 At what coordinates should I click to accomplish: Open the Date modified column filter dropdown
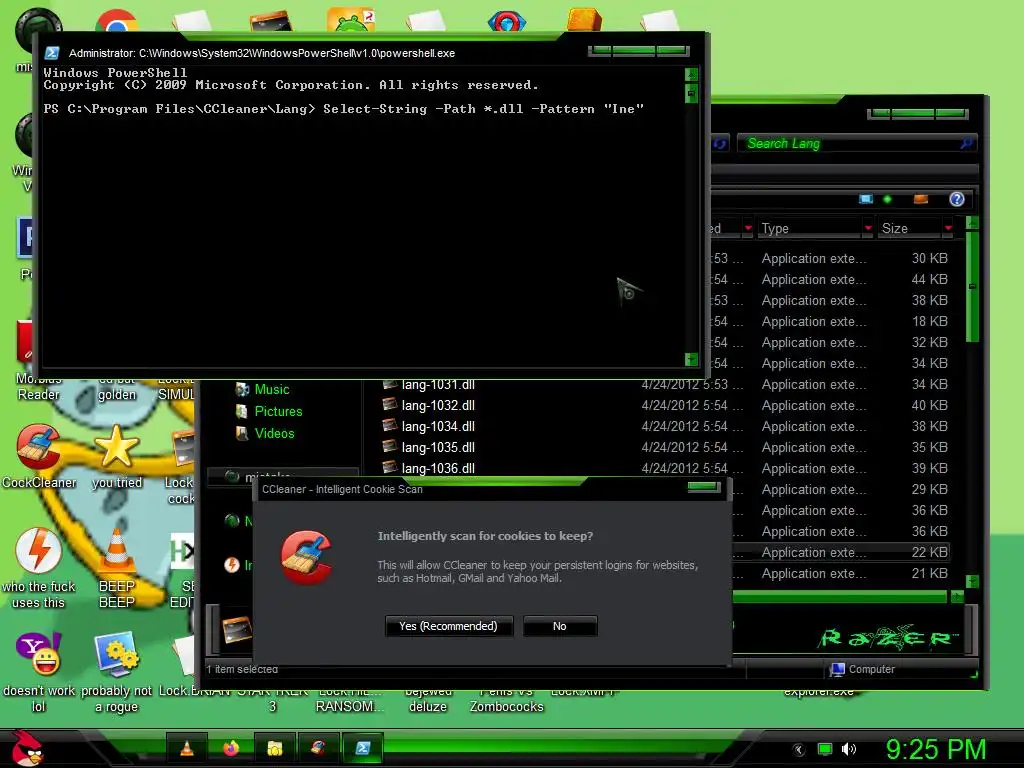748,228
